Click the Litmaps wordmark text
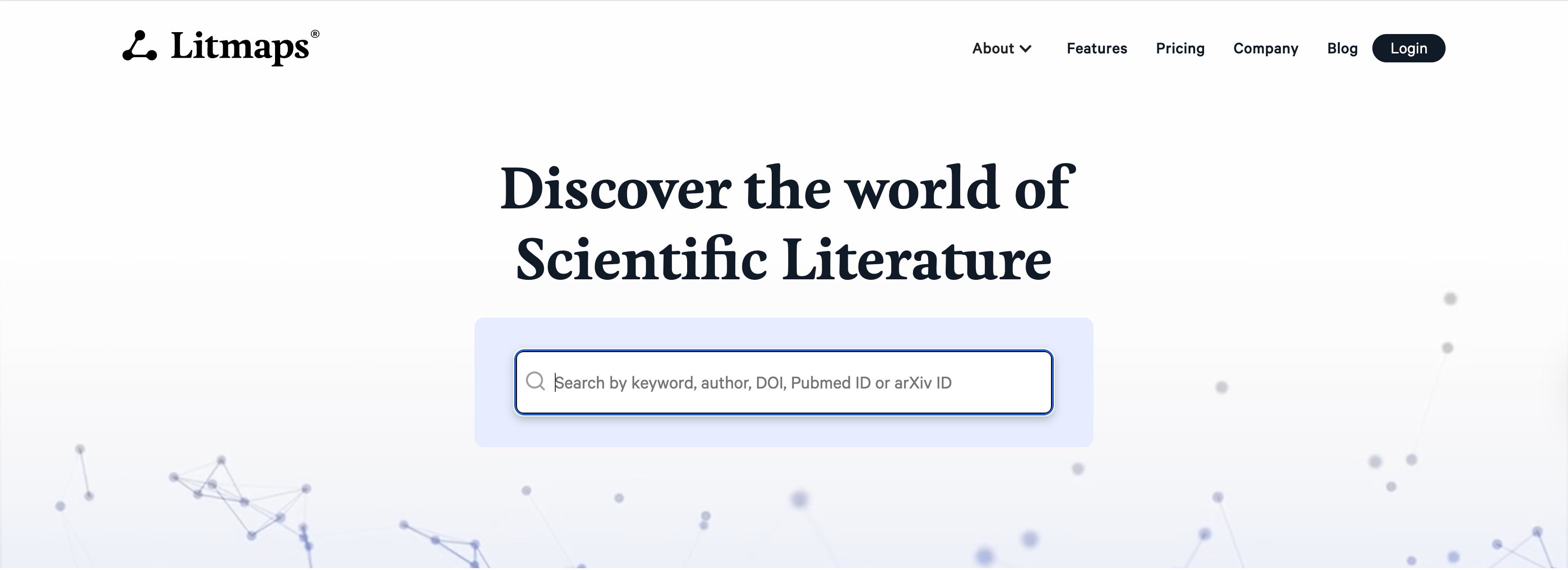The height and width of the screenshot is (570, 1568). pos(240,47)
